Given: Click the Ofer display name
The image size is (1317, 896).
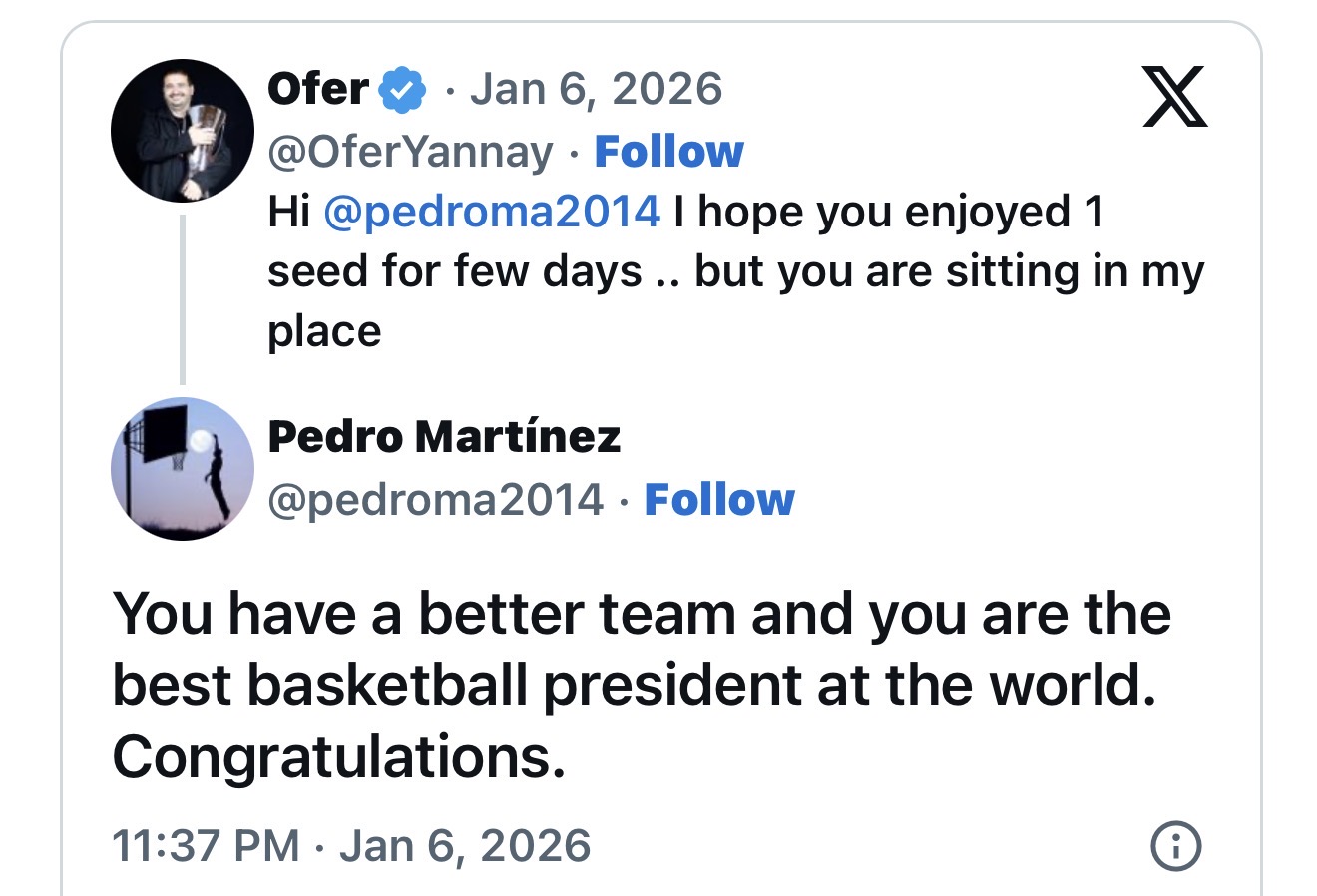Looking at the screenshot, I should point(317,89).
